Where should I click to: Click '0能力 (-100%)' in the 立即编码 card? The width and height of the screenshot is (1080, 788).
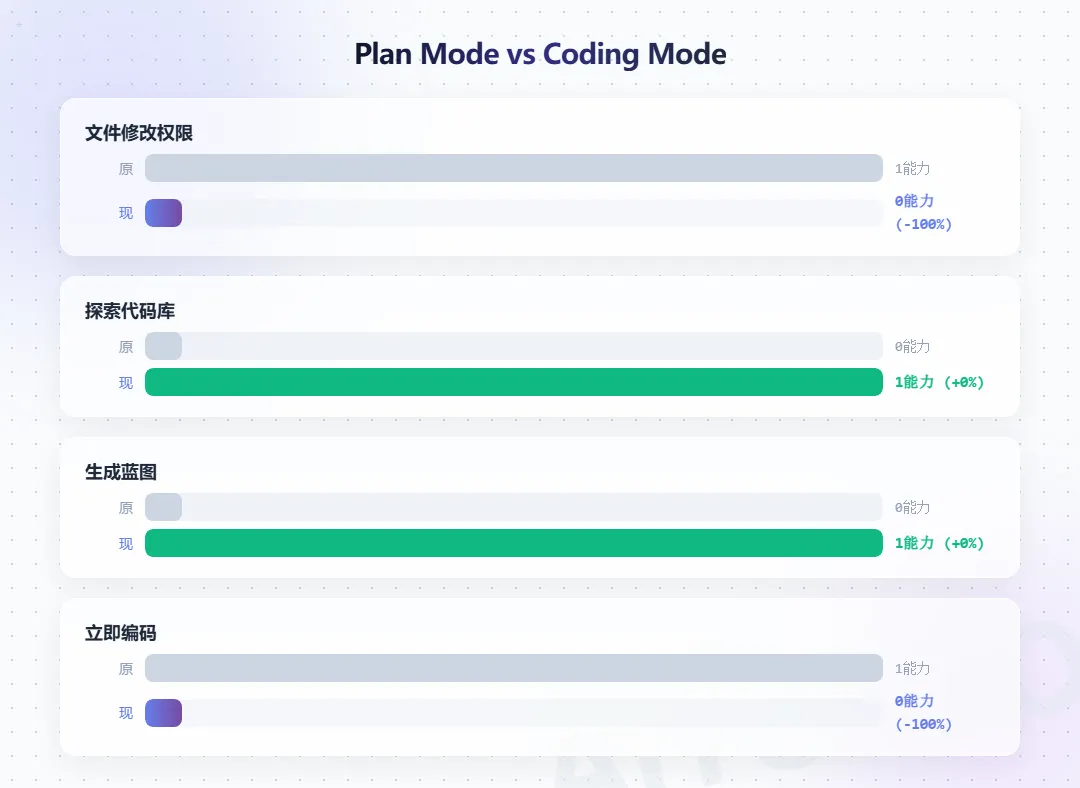[x=923, y=712]
